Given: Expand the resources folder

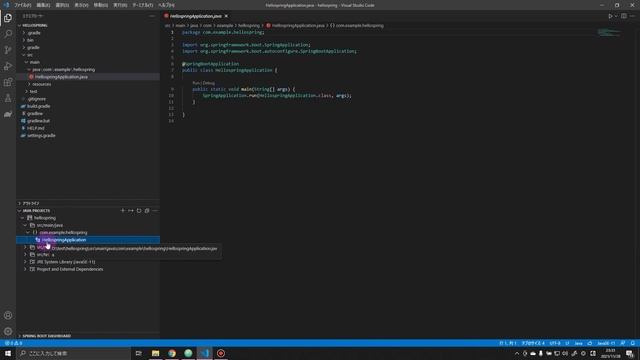Looking at the screenshot, I should (88, 84).
